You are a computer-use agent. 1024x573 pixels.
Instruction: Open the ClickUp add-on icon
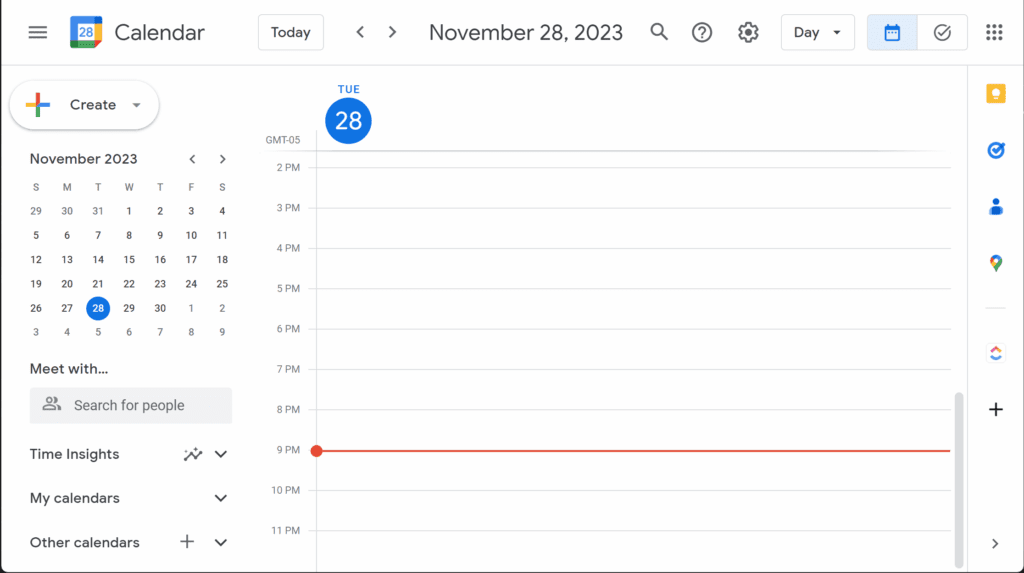point(995,353)
